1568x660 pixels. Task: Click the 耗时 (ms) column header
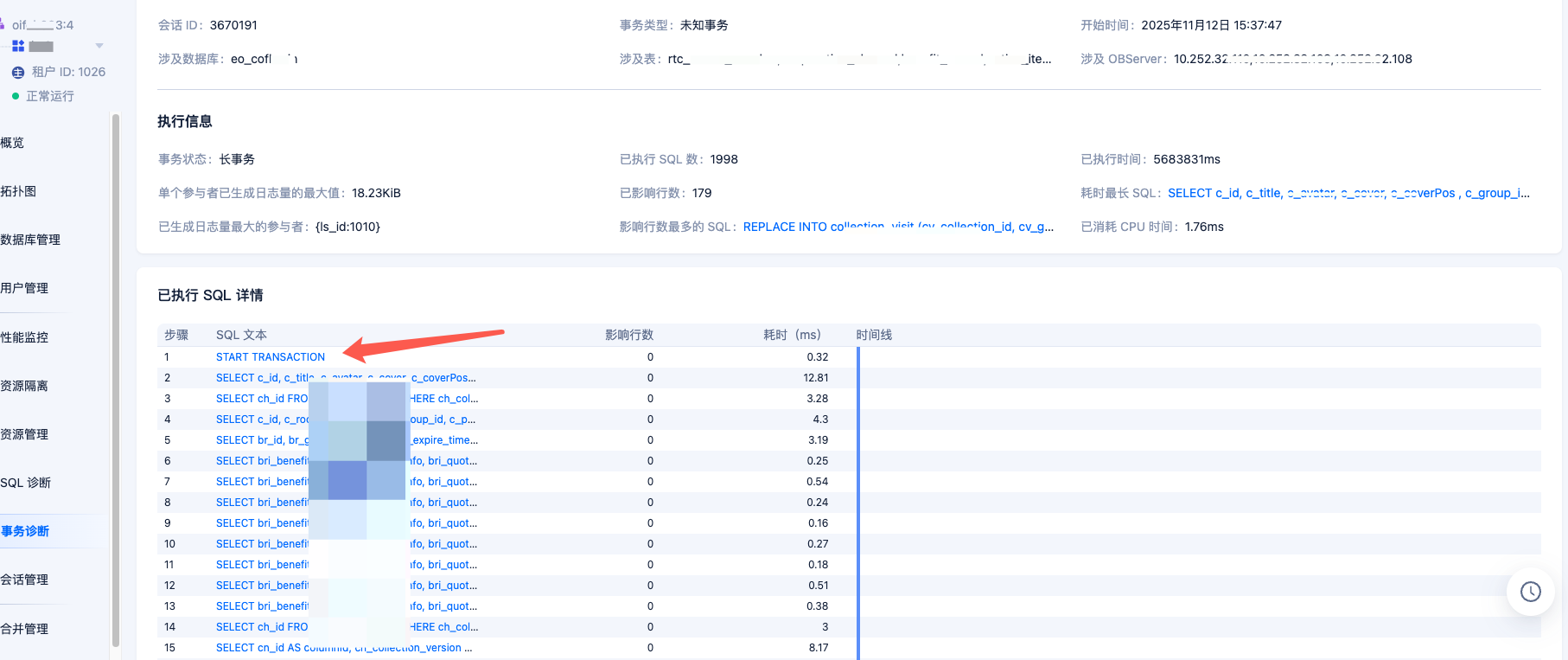791,335
